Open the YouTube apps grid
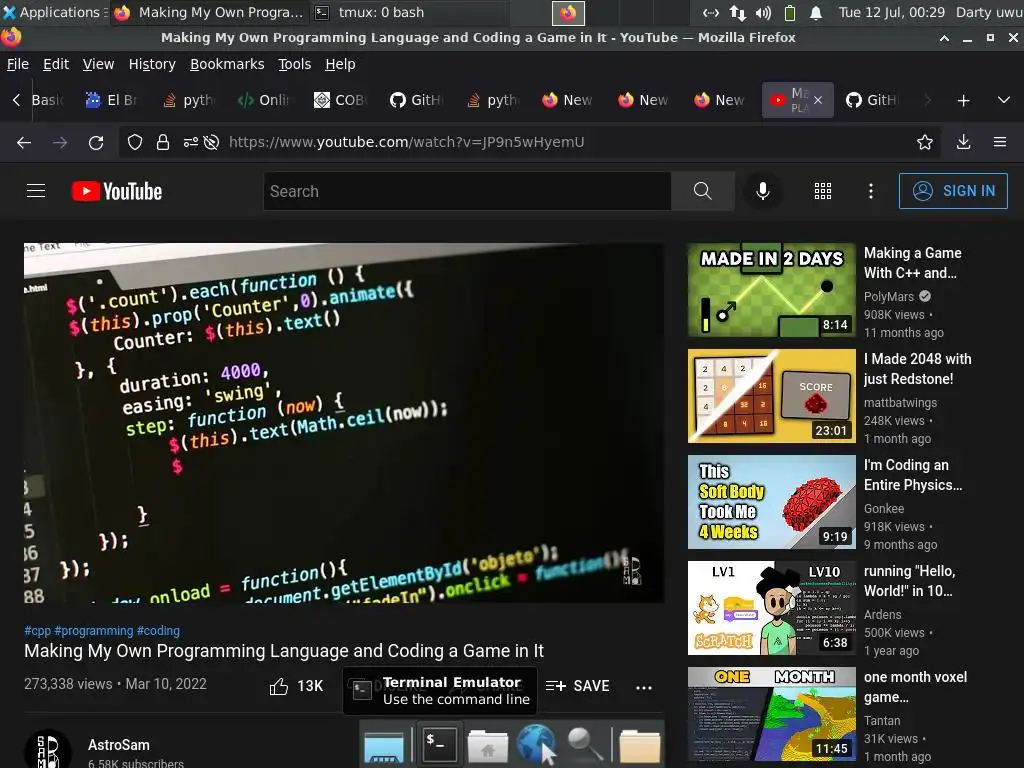The width and height of the screenshot is (1024, 768). 823,191
